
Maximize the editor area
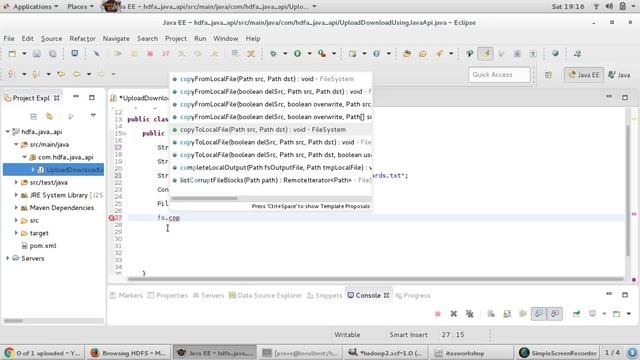point(625,97)
